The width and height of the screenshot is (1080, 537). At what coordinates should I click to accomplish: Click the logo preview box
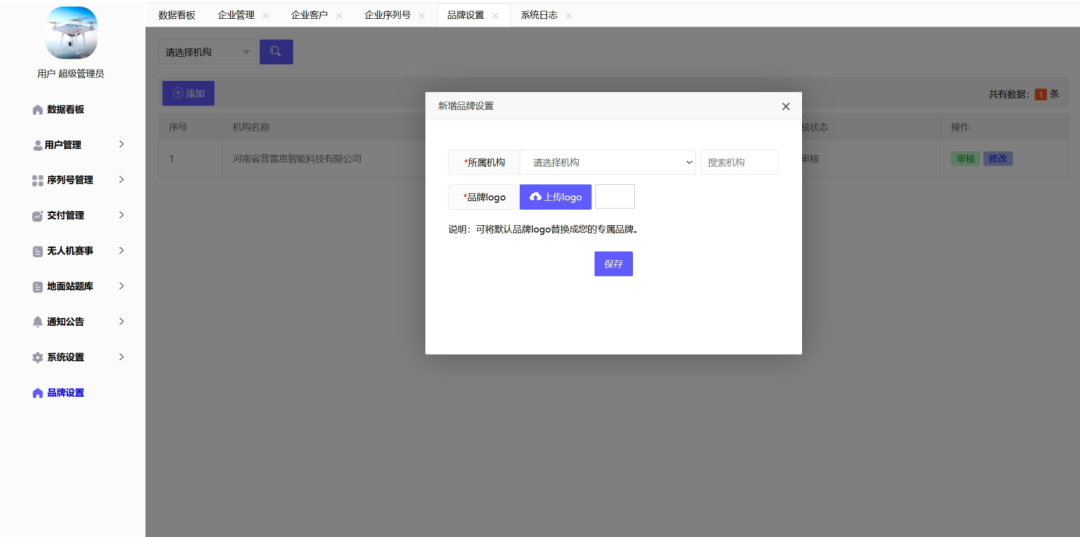pos(615,197)
